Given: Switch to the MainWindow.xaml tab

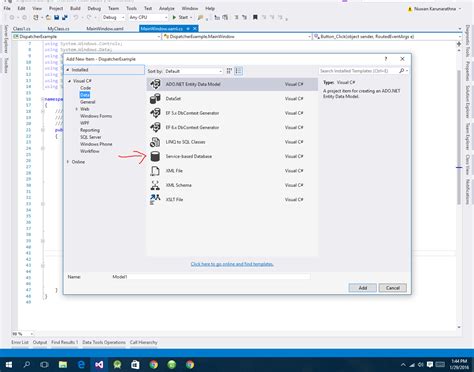Looking at the screenshot, I should point(105,29).
